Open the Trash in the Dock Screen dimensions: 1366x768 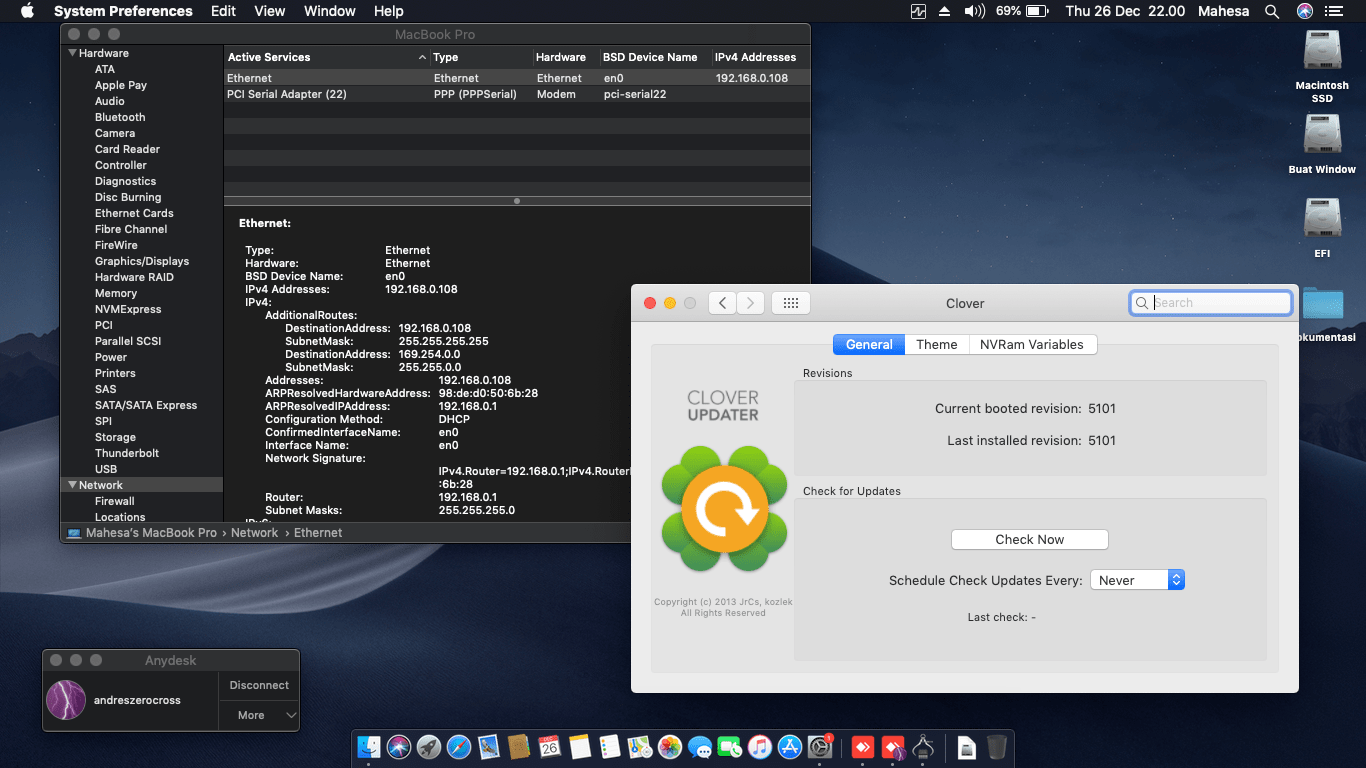[x=997, y=746]
